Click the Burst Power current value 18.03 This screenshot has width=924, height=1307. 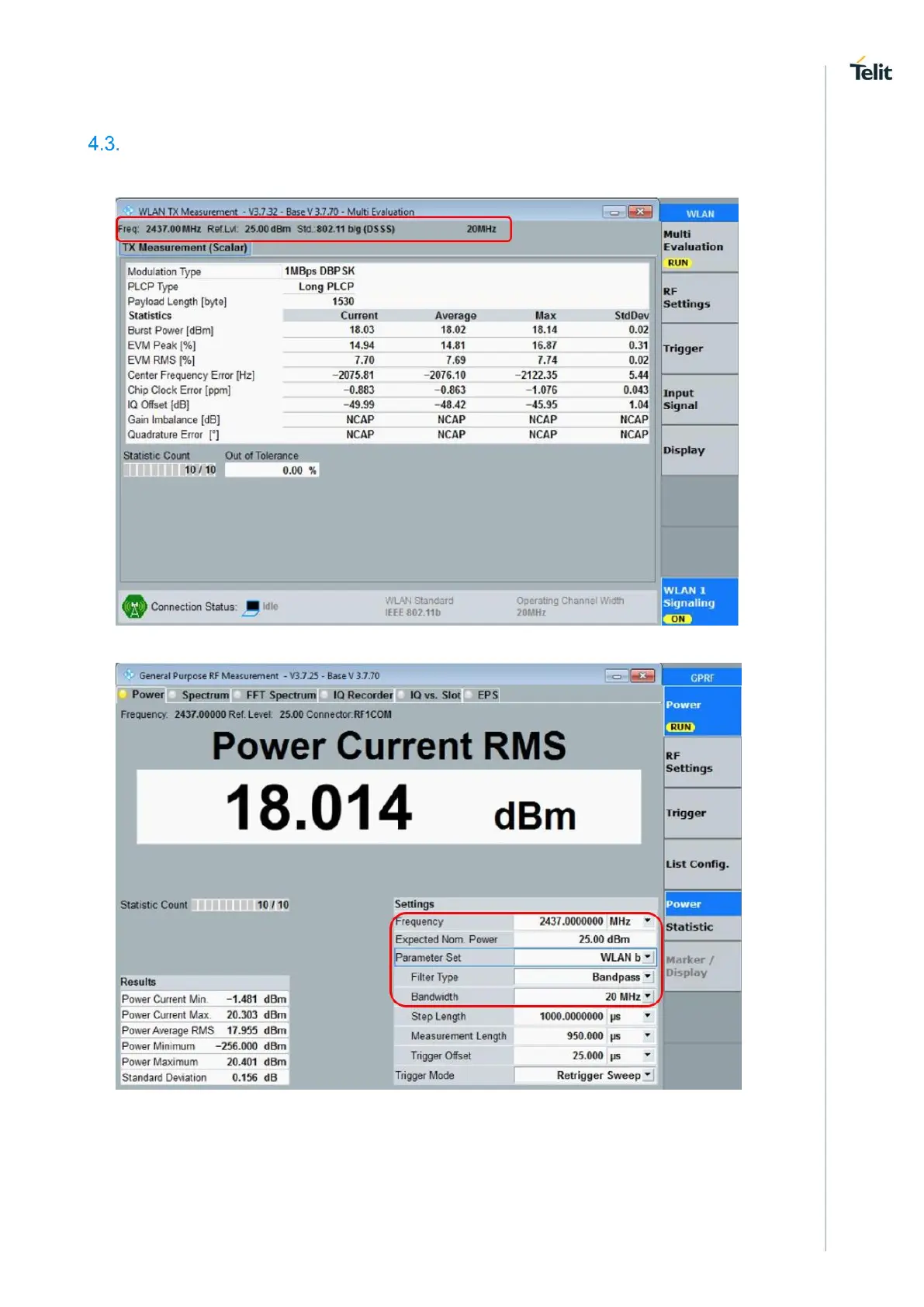tap(362, 330)
